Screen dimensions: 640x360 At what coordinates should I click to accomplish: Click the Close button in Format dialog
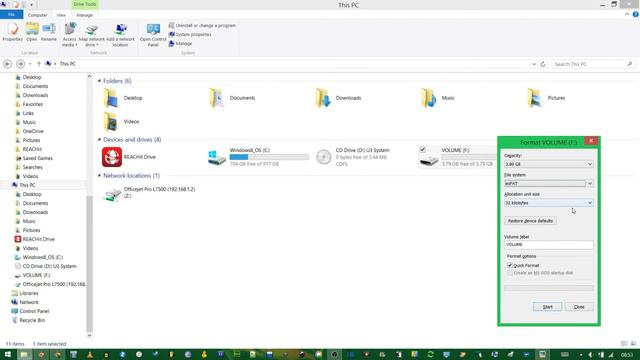point(579,307)
